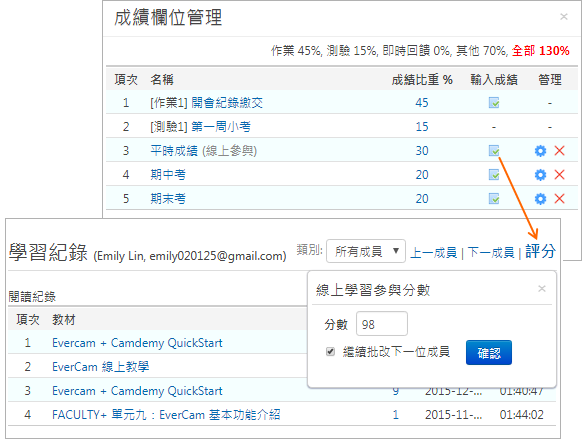
Task: Click weight value 15 in 第一周小考 row
Action: pyautogui.click(x=422, y=127)
